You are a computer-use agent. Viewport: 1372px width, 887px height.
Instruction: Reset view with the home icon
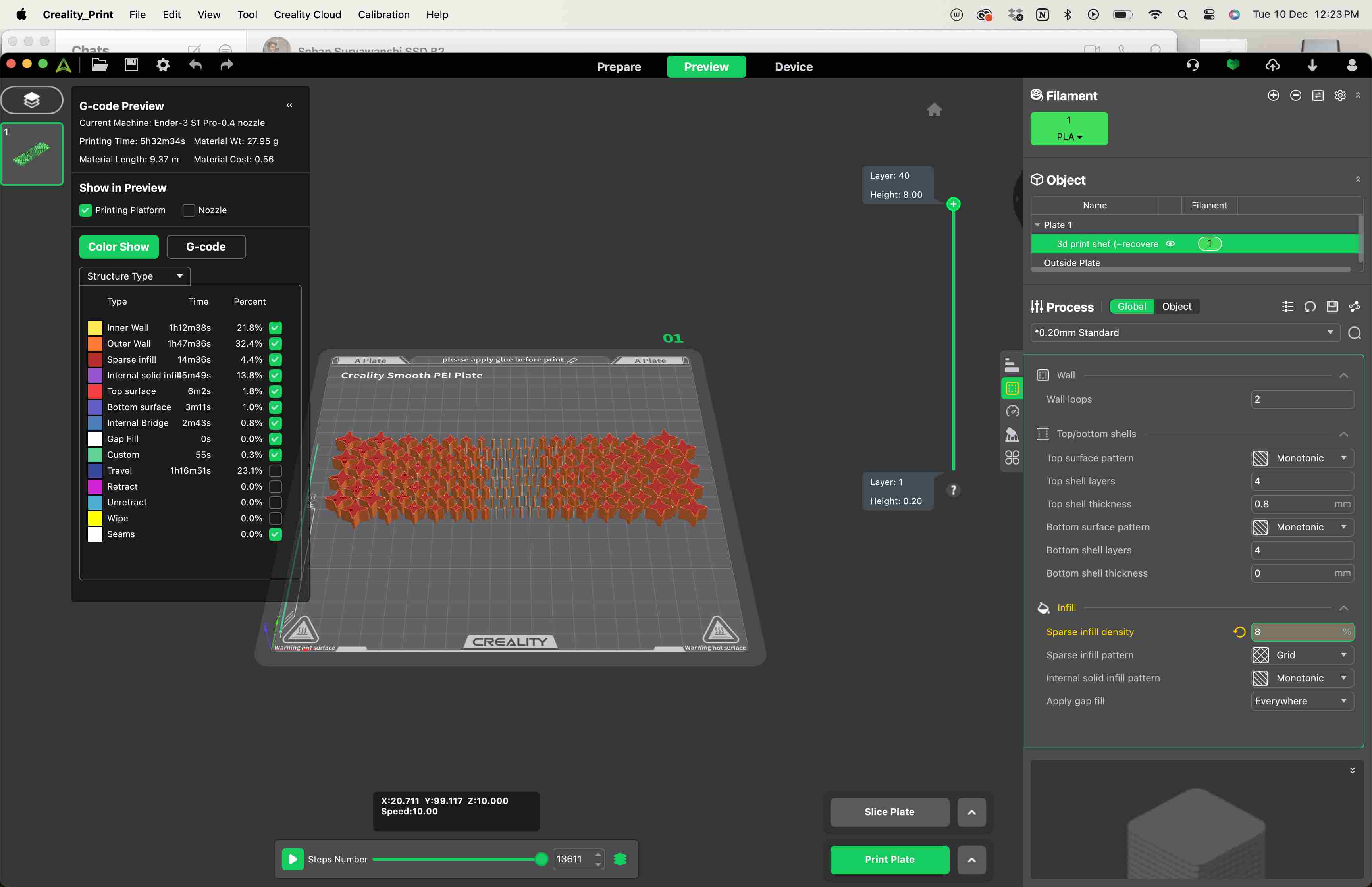(934, 110)
